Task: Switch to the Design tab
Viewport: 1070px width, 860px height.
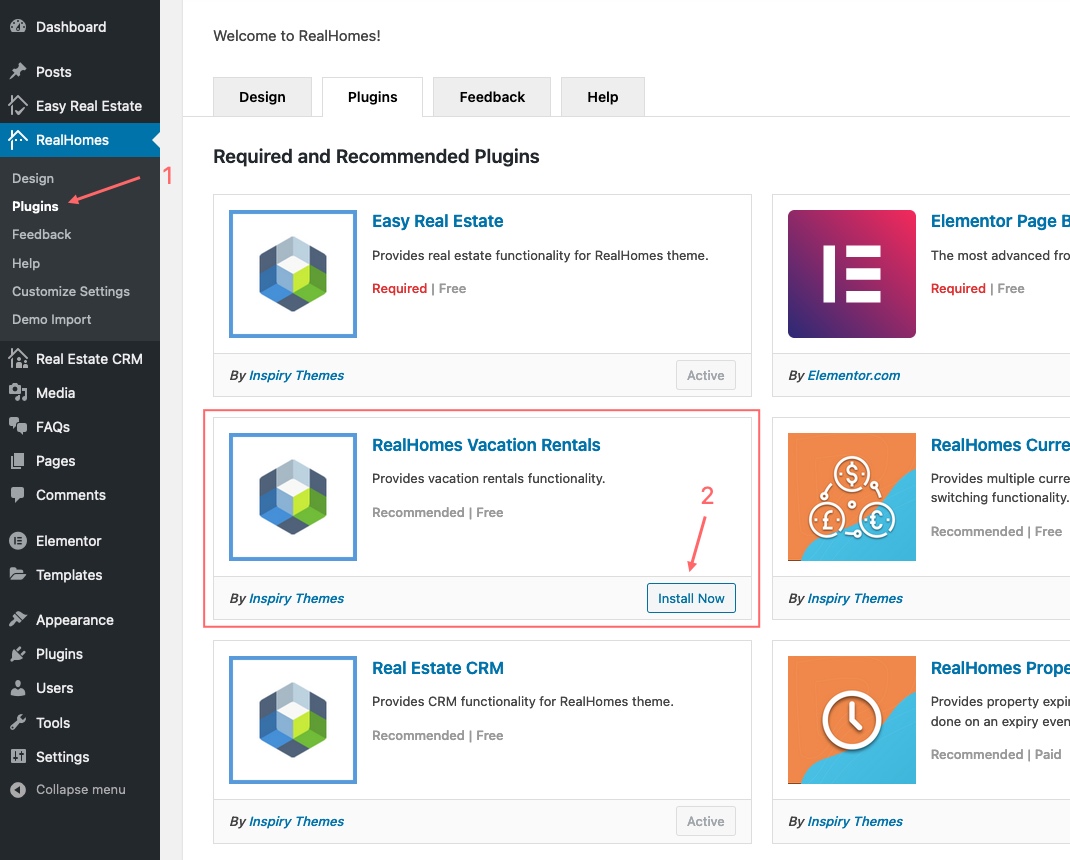Action: click(x=263, y=97)
